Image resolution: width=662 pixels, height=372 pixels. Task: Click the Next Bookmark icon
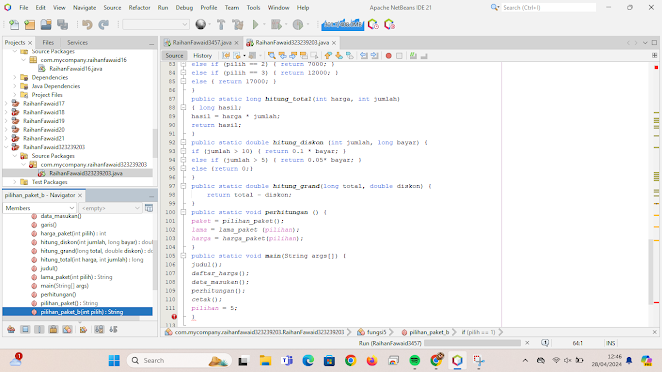tap(339, 56)
